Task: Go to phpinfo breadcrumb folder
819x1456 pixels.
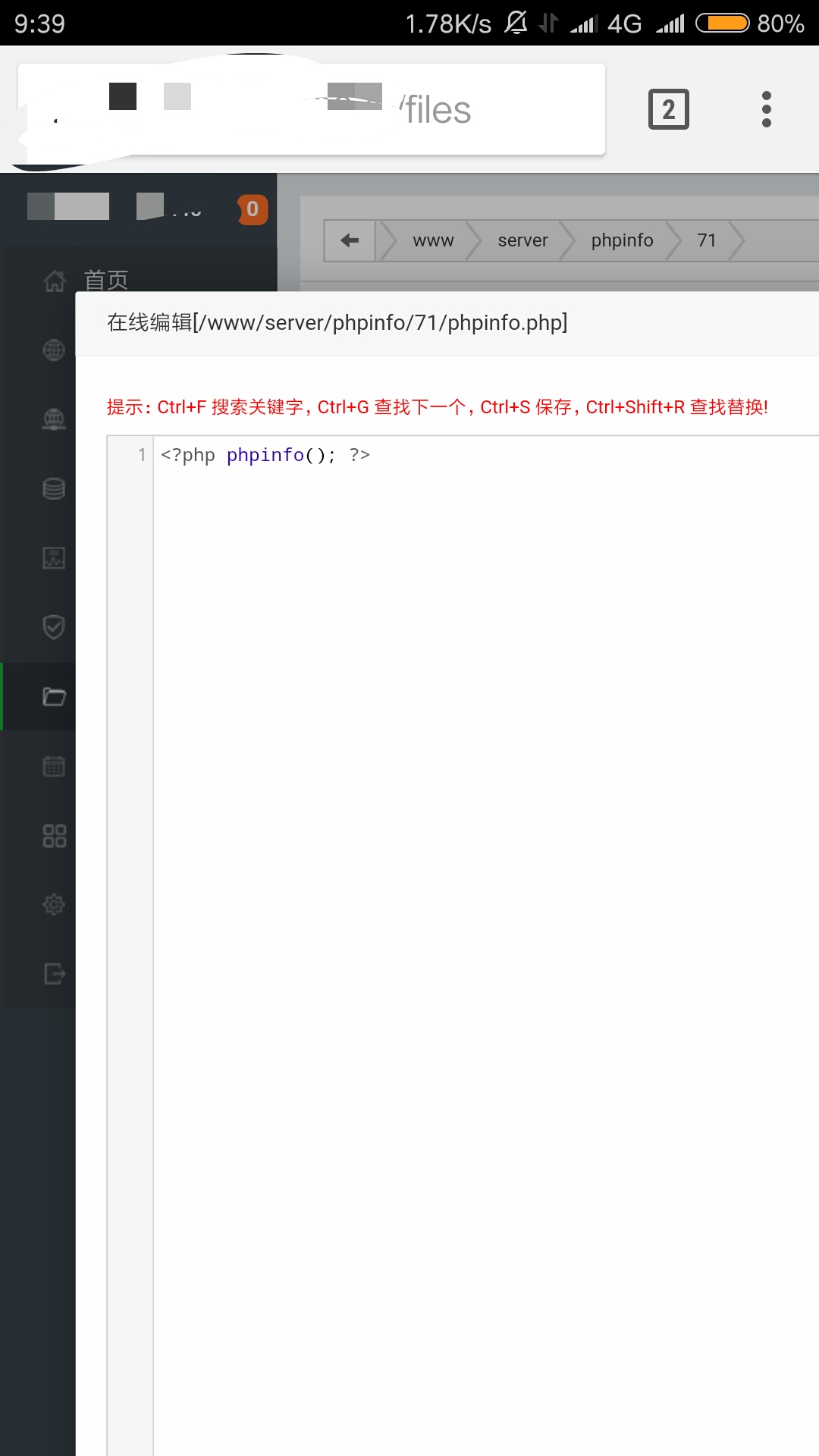Action: (622, 240)
